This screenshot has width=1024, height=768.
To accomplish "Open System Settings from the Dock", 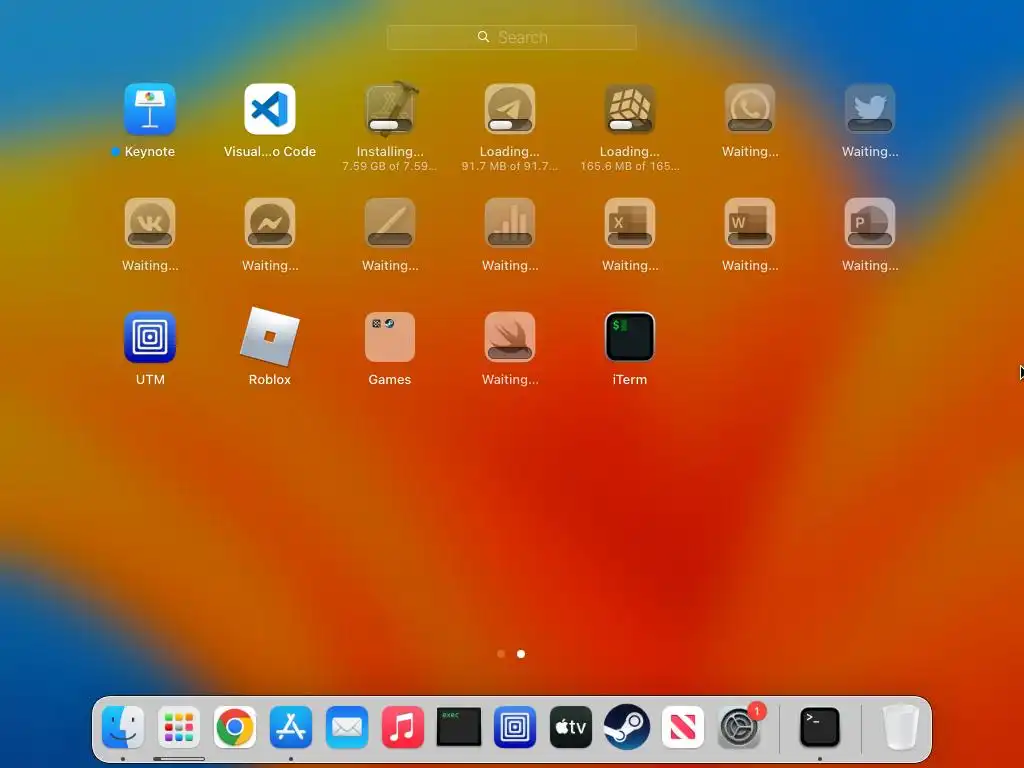I will 739,727.
